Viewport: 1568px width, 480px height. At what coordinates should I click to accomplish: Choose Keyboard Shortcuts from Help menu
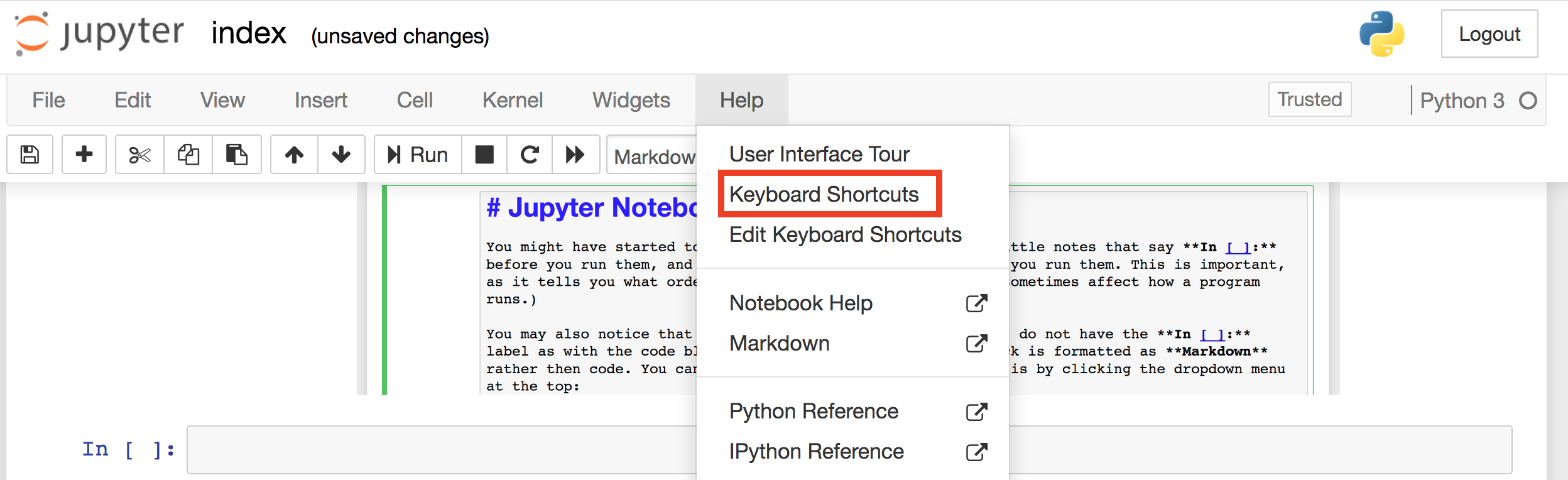853,194
